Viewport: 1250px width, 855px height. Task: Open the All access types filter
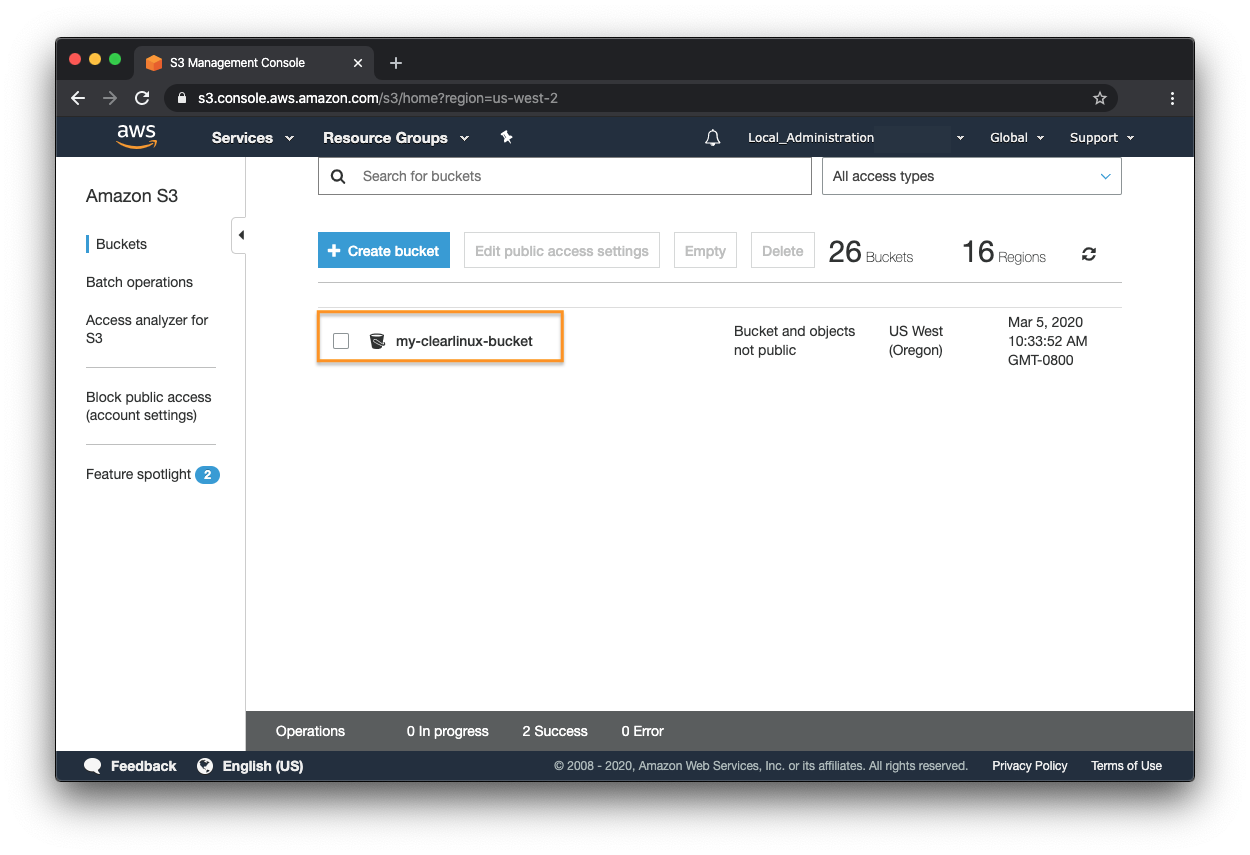pos(972,176)
